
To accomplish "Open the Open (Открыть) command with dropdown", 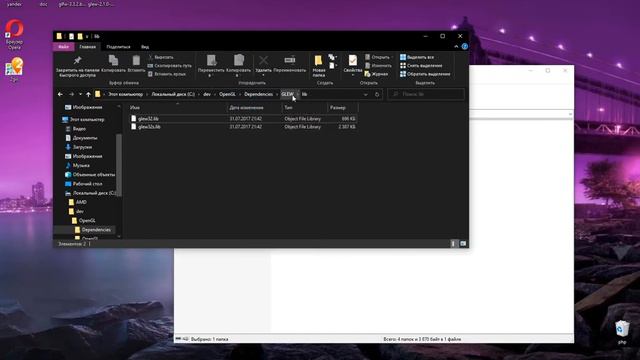I will pyautogui.click(x=379, y=57).
